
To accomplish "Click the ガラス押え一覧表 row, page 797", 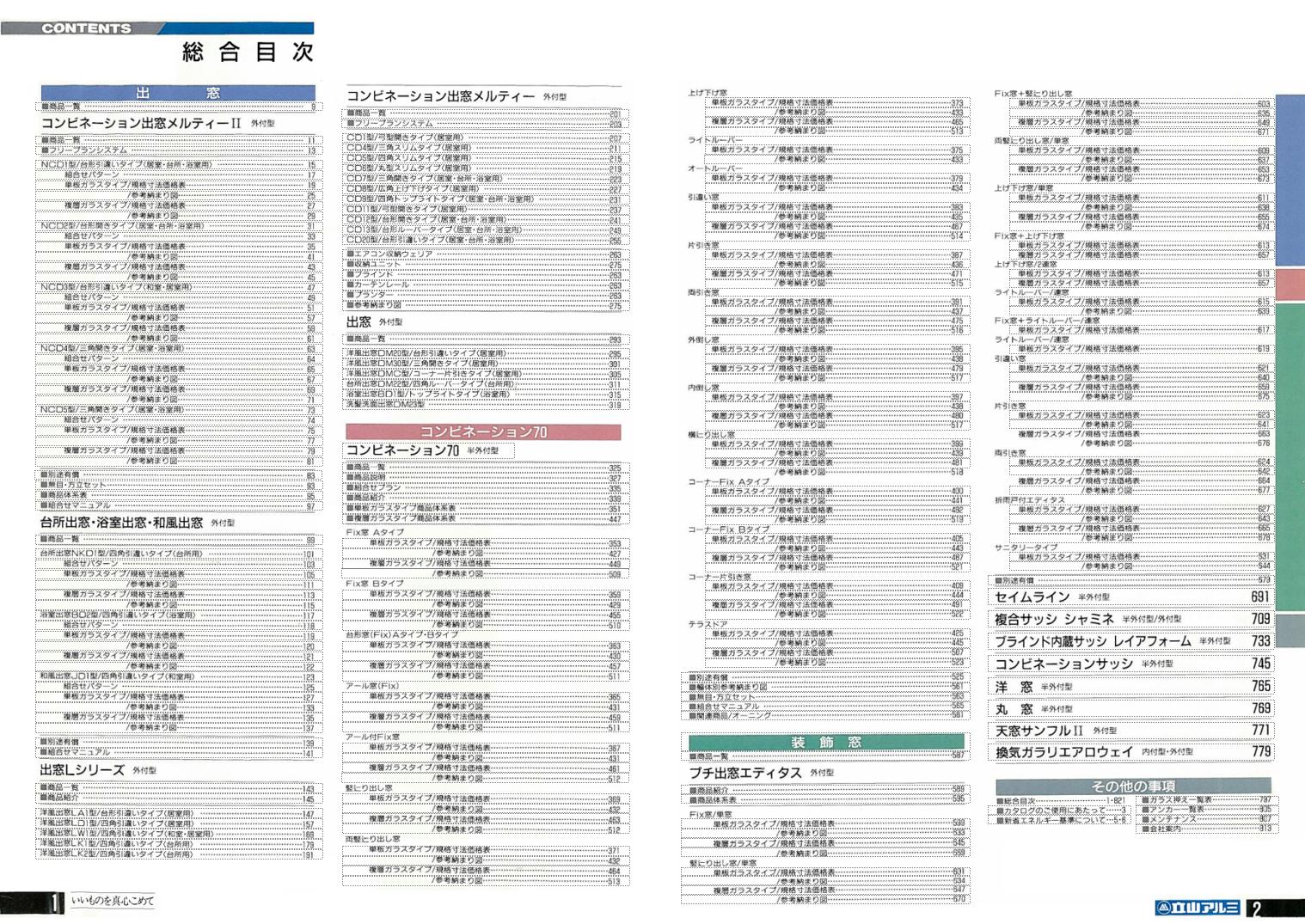I will tap(1206, 799).
